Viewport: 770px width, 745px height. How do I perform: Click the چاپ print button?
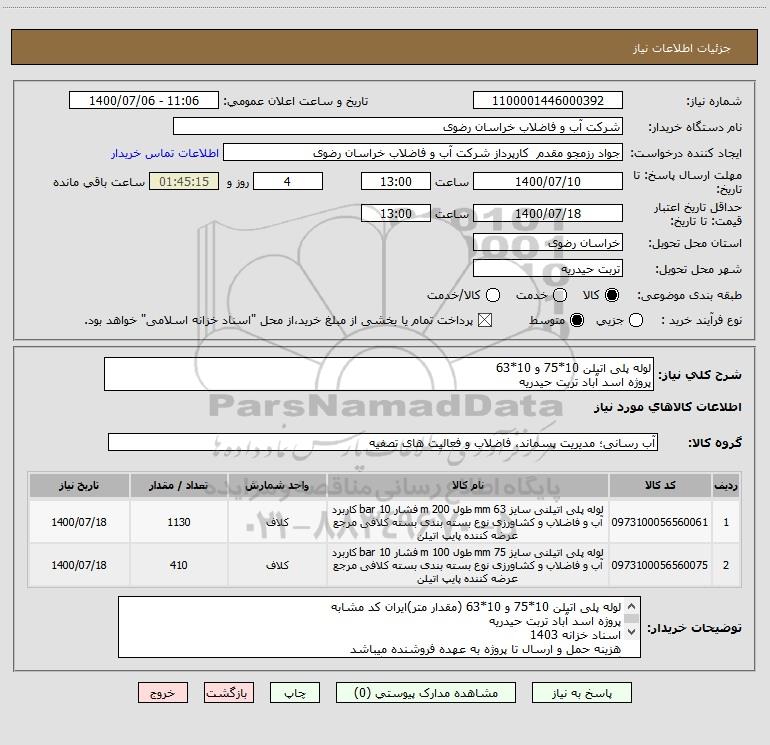click(x=295, y=692)
